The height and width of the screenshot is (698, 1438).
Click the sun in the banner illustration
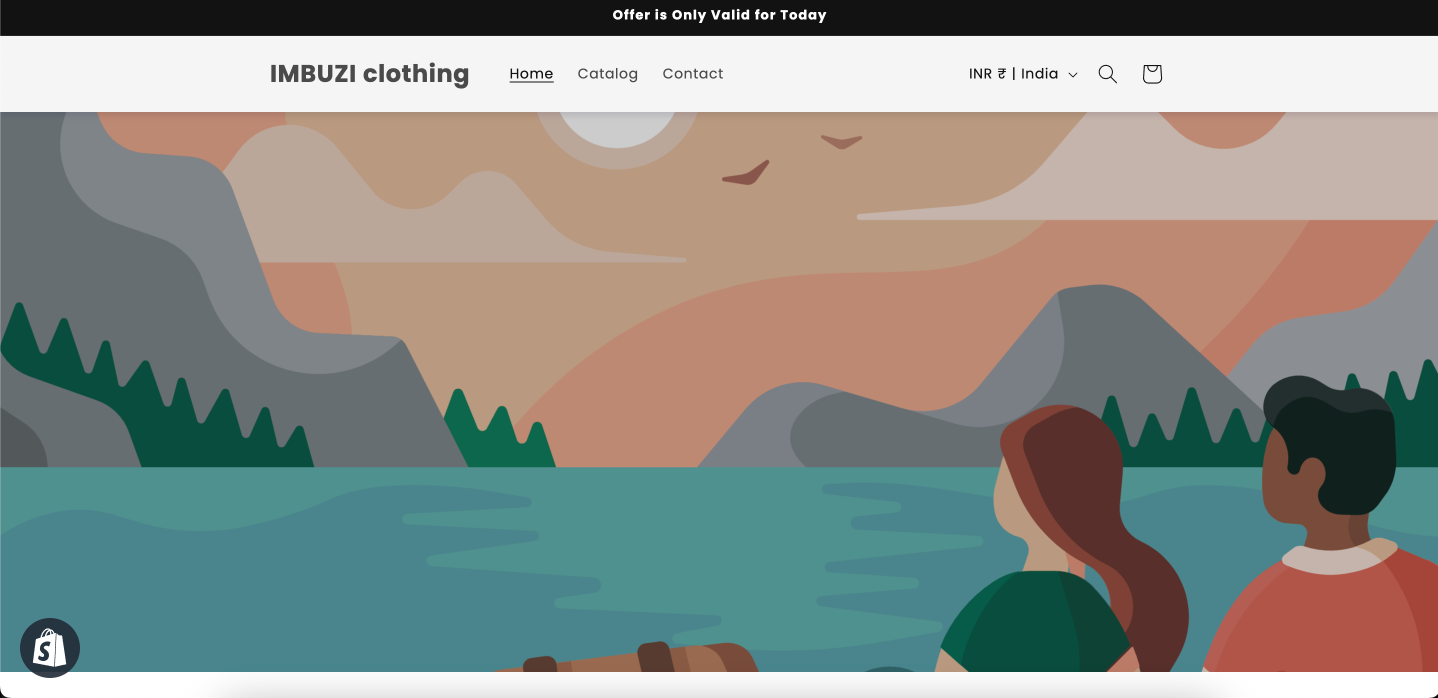click(x=617, y=128)
